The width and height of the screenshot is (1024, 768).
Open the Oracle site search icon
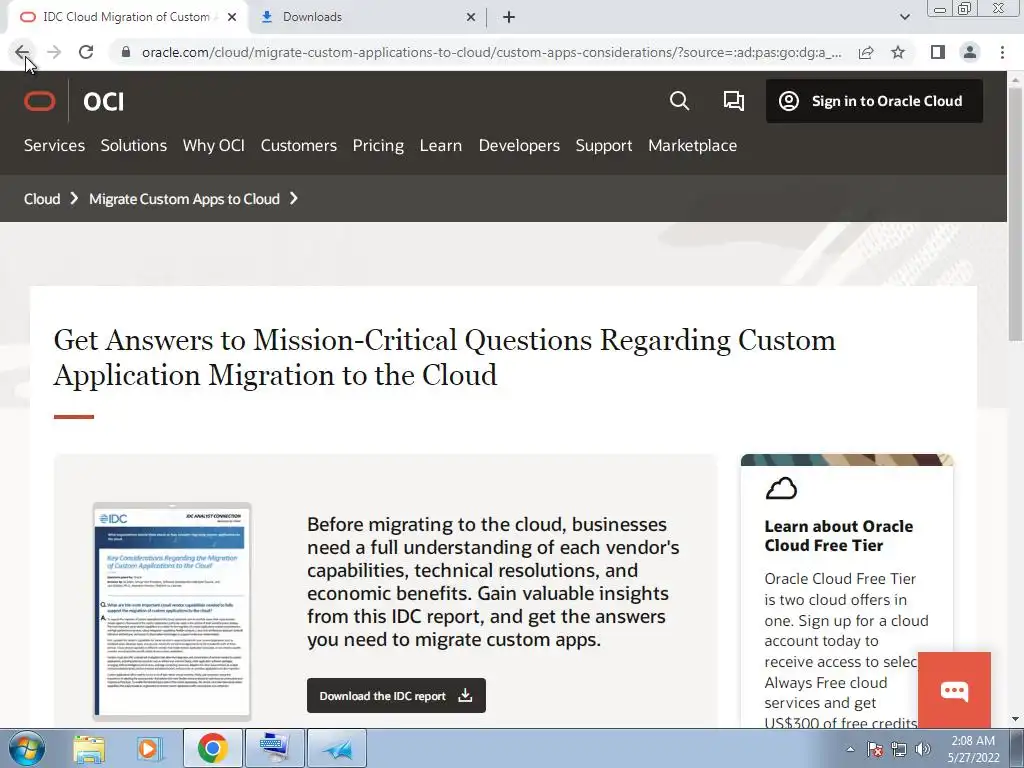pos(679,101)
